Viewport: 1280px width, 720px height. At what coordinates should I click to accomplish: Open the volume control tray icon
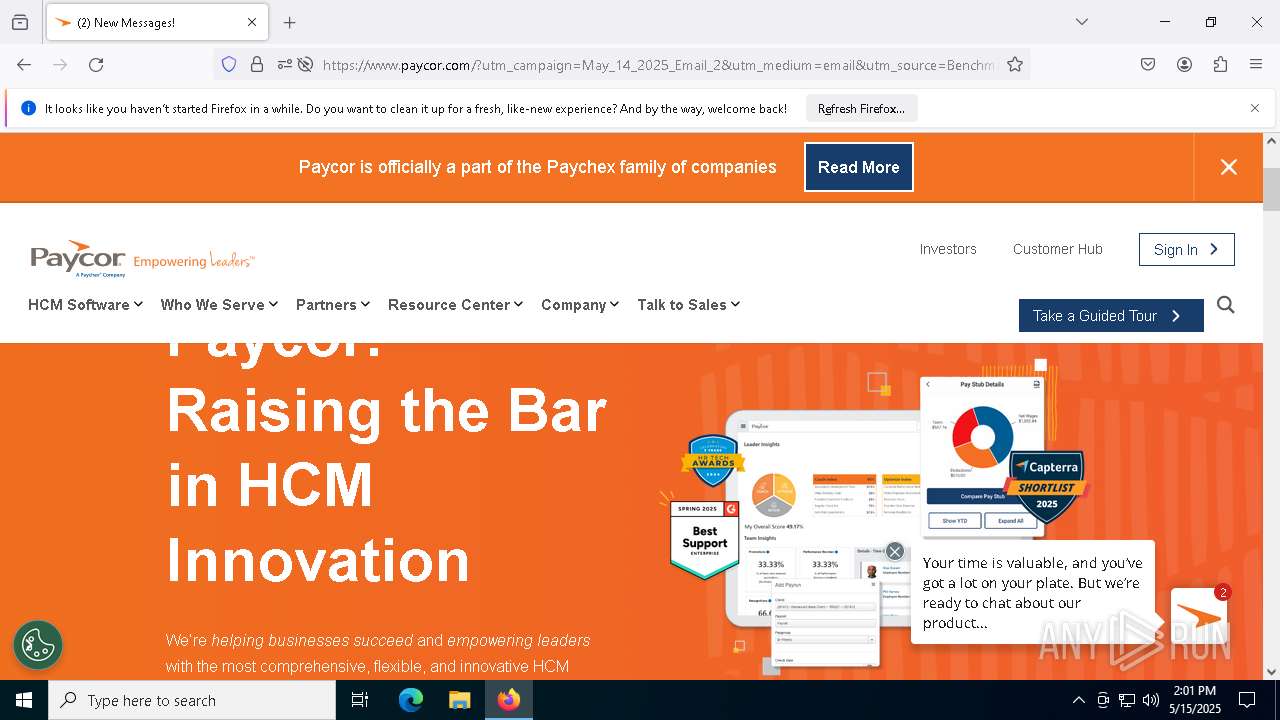click(x=1151, y=700)
